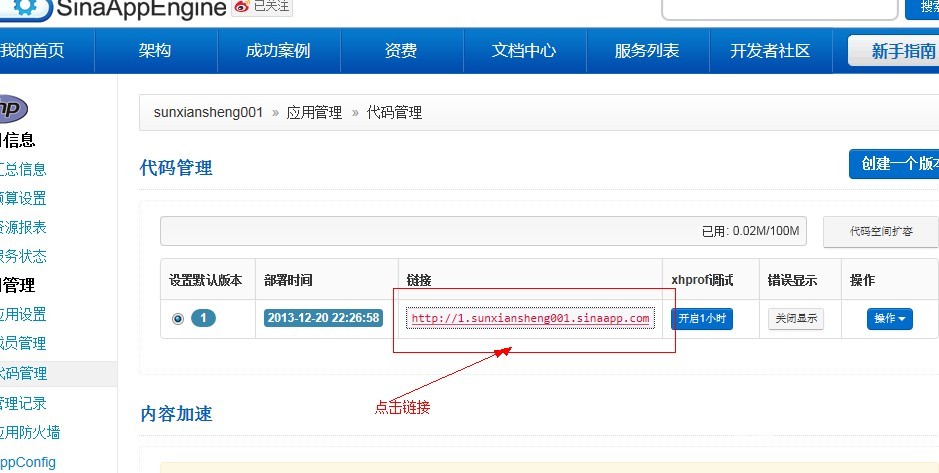
Task: Open the 操作 dropdown in version row
Action: 890,319
